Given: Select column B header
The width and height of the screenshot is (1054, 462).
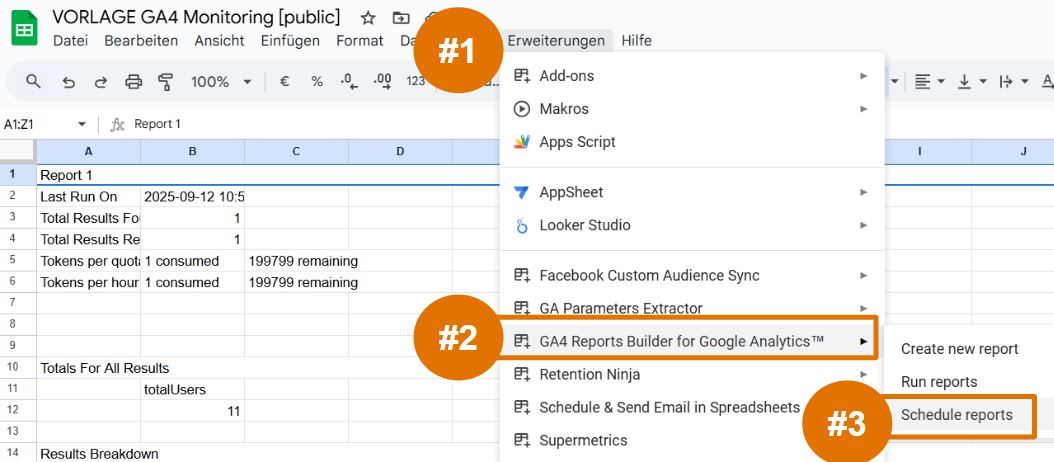Looking at the screenshot, I should click(x=192, y=151).
